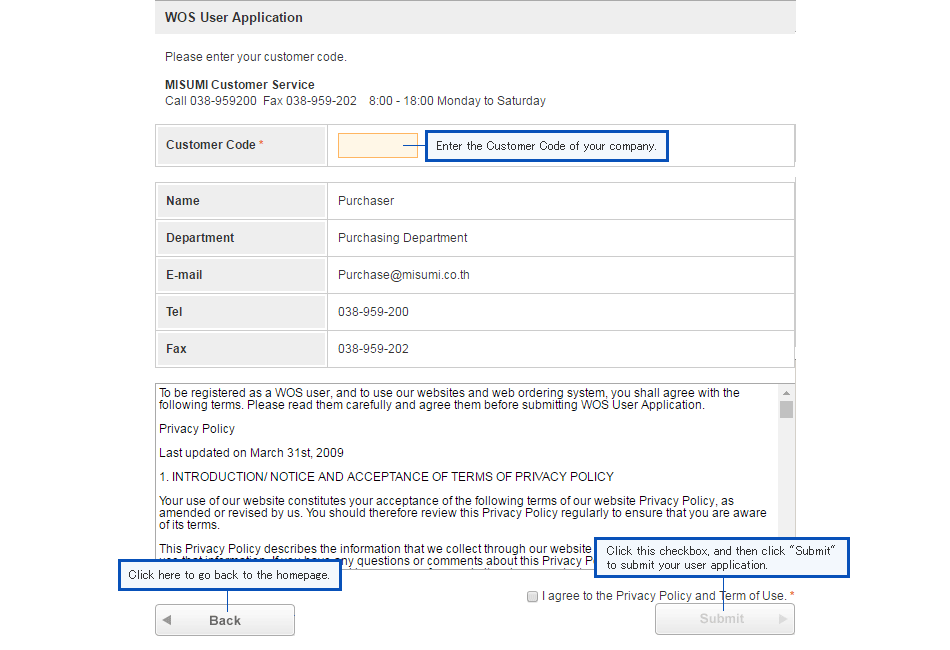Click the Privacy Policy heading in terms
The image size is (950, 650).
pyautogui.click(x=197, y=429)
